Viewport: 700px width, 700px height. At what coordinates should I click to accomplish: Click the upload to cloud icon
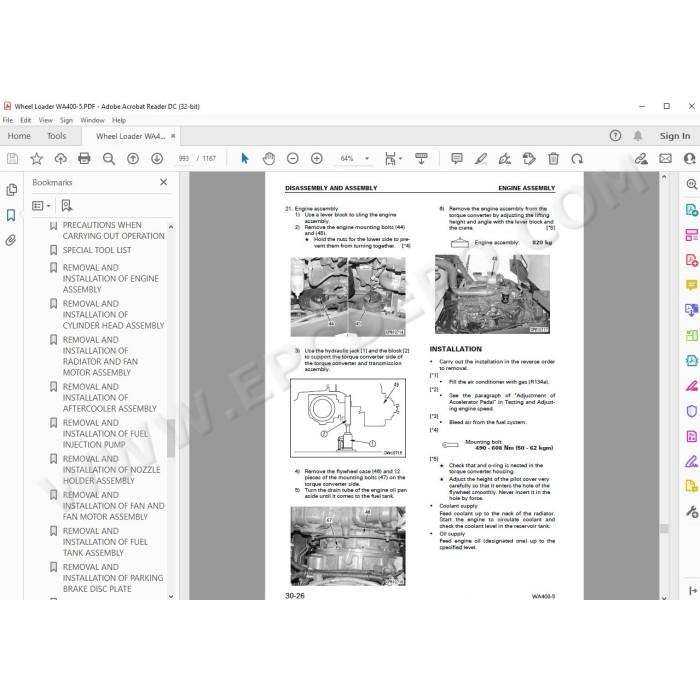[x=61, y=158]
